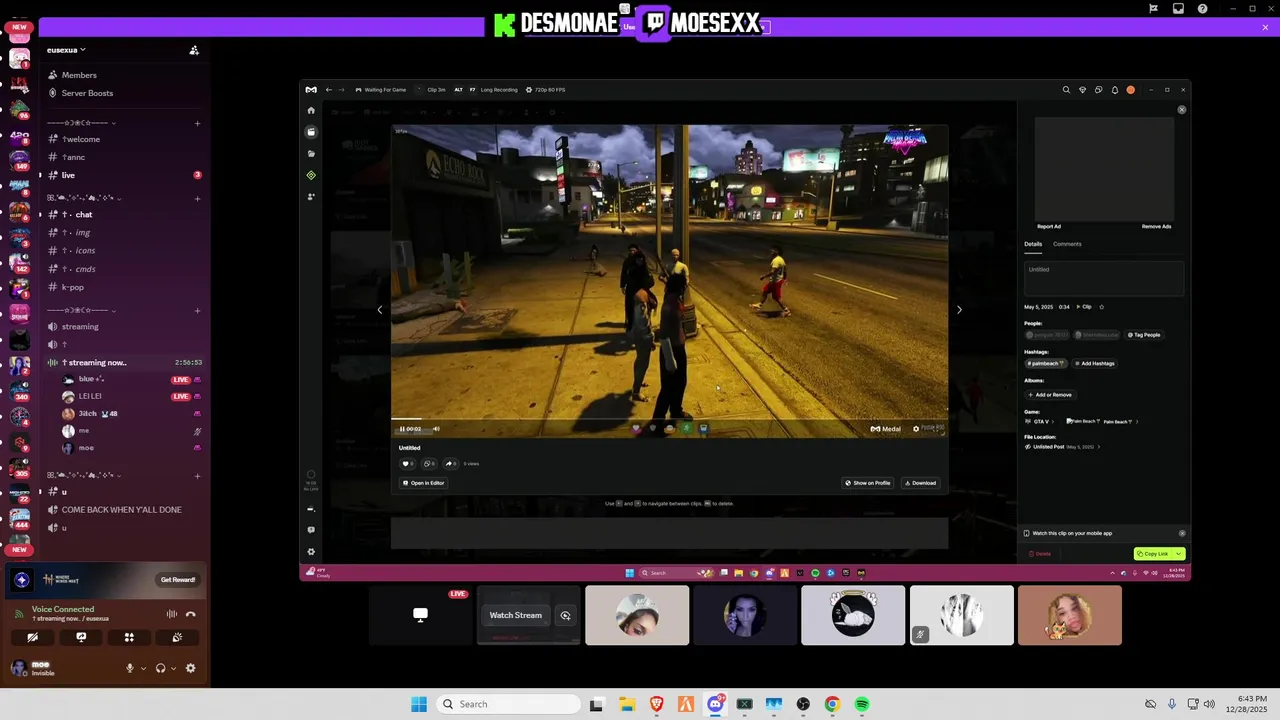Share the clip arrow button

pyautogui.click(x=450, y=464)
